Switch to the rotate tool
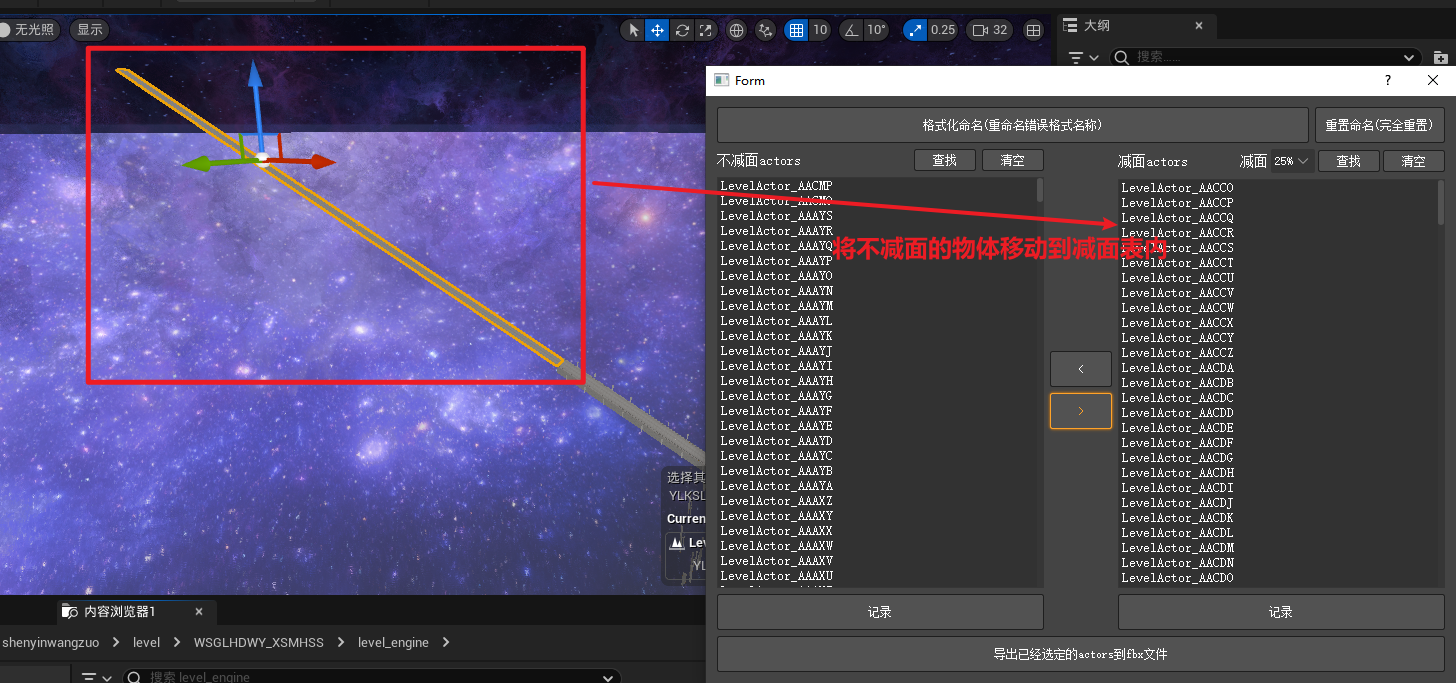 coord(682,30)
